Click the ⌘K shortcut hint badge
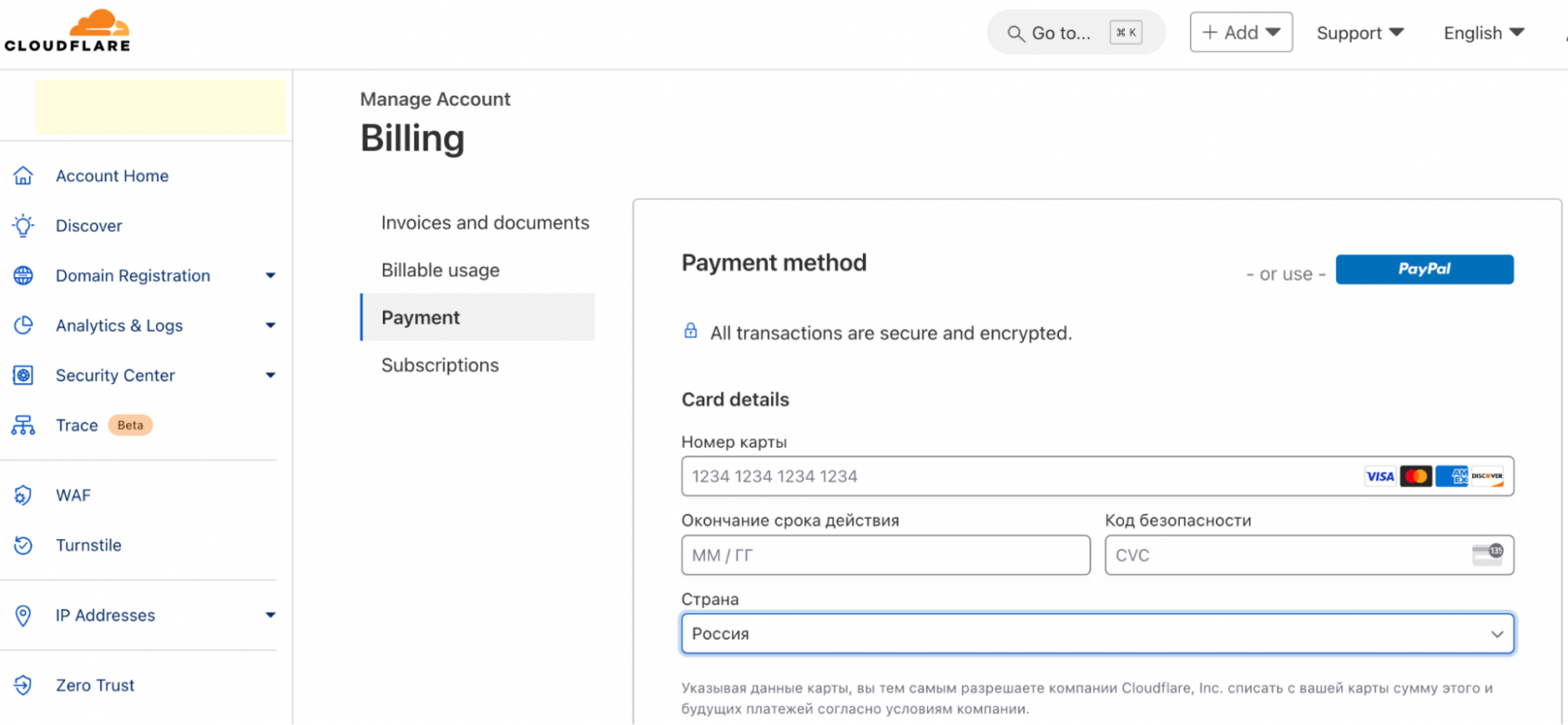 tap(1126, 33)
